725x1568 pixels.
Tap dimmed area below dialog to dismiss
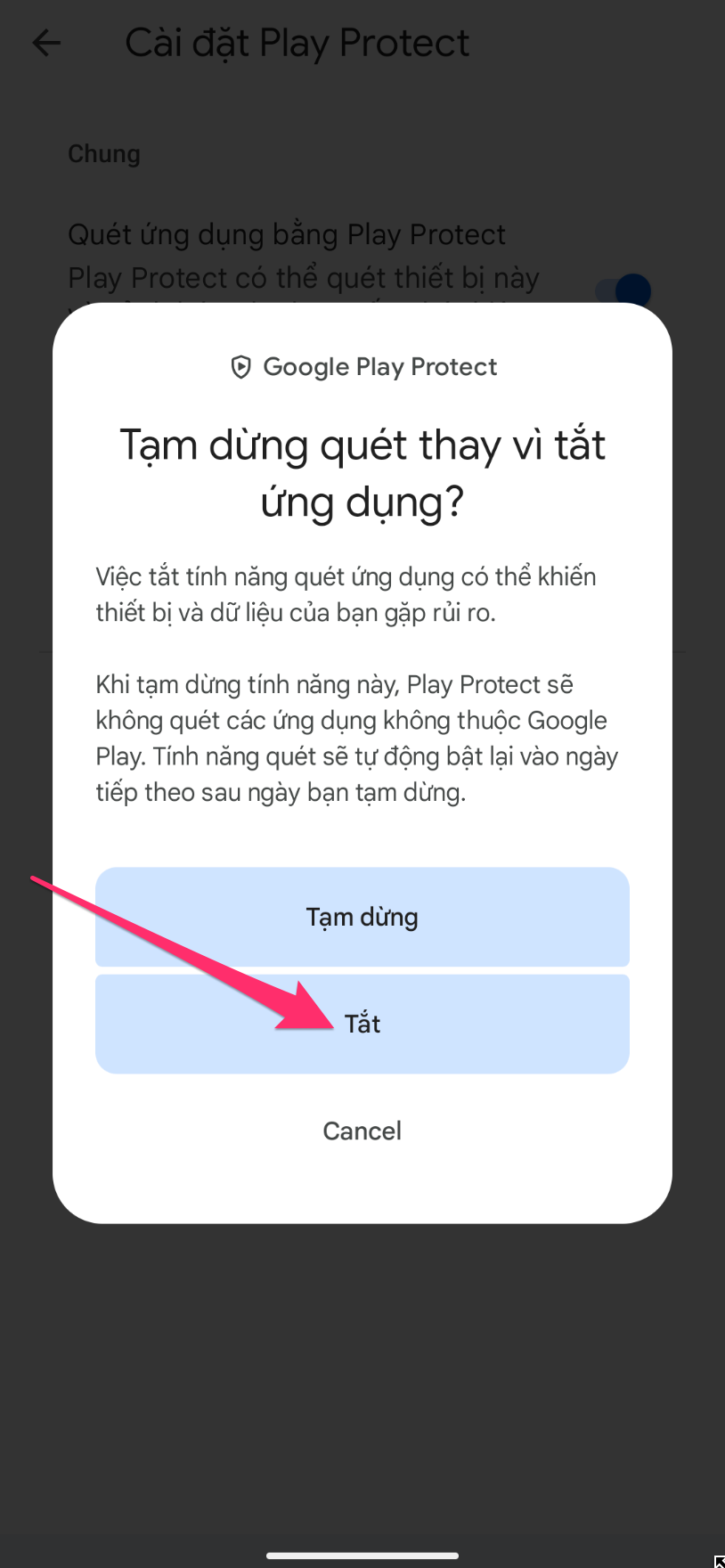pos(362,1381)
